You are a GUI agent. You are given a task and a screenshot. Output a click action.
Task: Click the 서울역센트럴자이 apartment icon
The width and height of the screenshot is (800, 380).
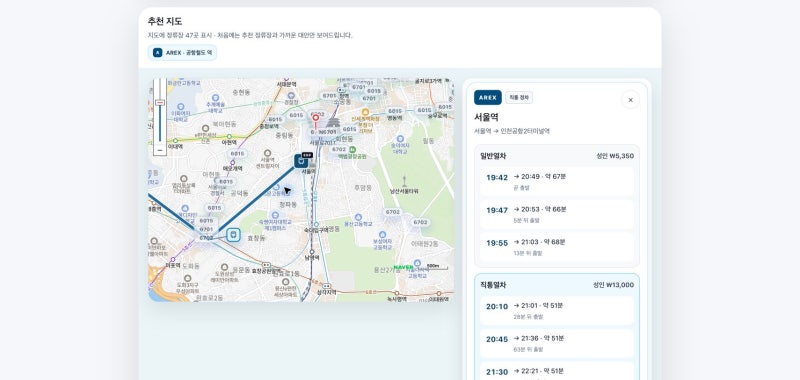pyautogui.click(x=267, y=153)
